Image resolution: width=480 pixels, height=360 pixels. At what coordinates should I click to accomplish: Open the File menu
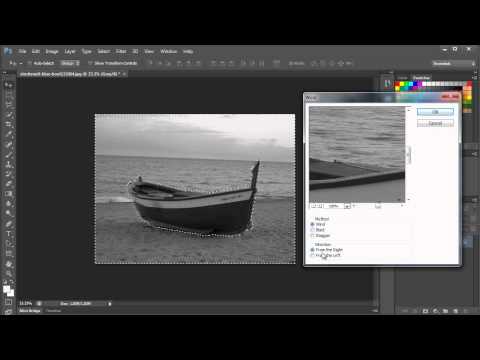coord(22,51)
